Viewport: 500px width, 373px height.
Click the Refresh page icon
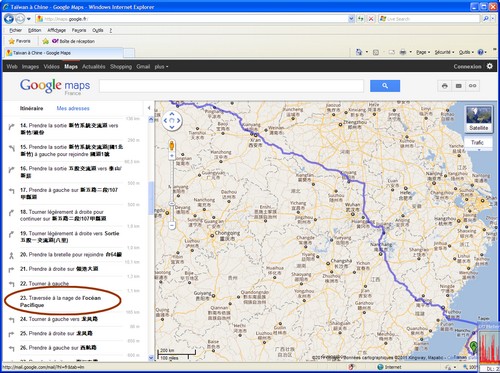click(x=361, y=19)
